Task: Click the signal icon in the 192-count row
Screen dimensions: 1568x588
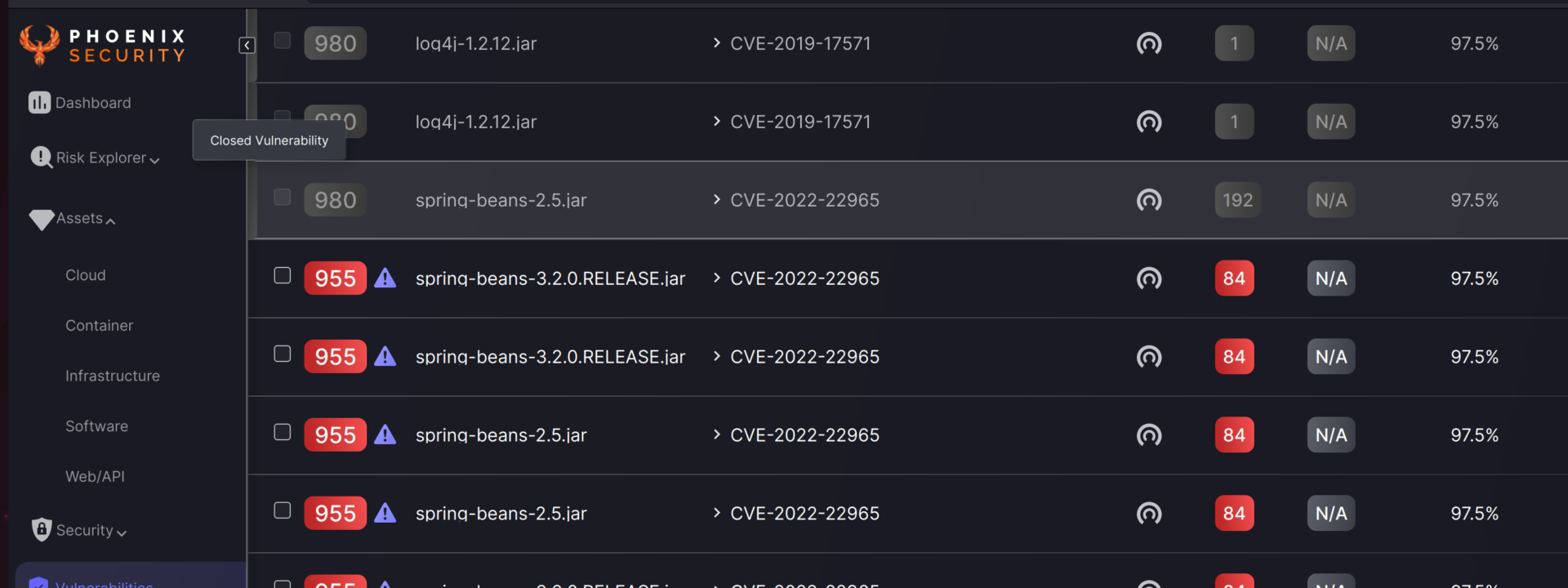Action: (1149, 200)
